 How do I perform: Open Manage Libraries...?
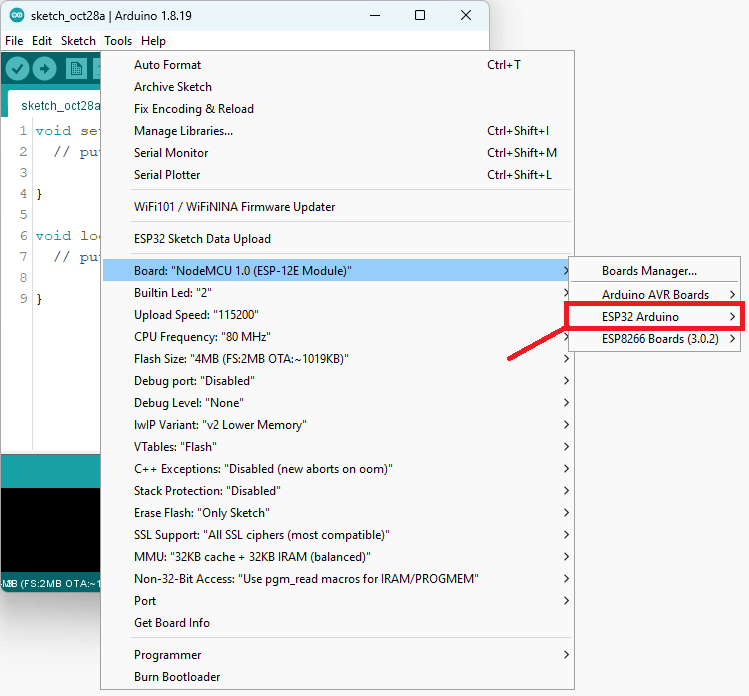337,130
